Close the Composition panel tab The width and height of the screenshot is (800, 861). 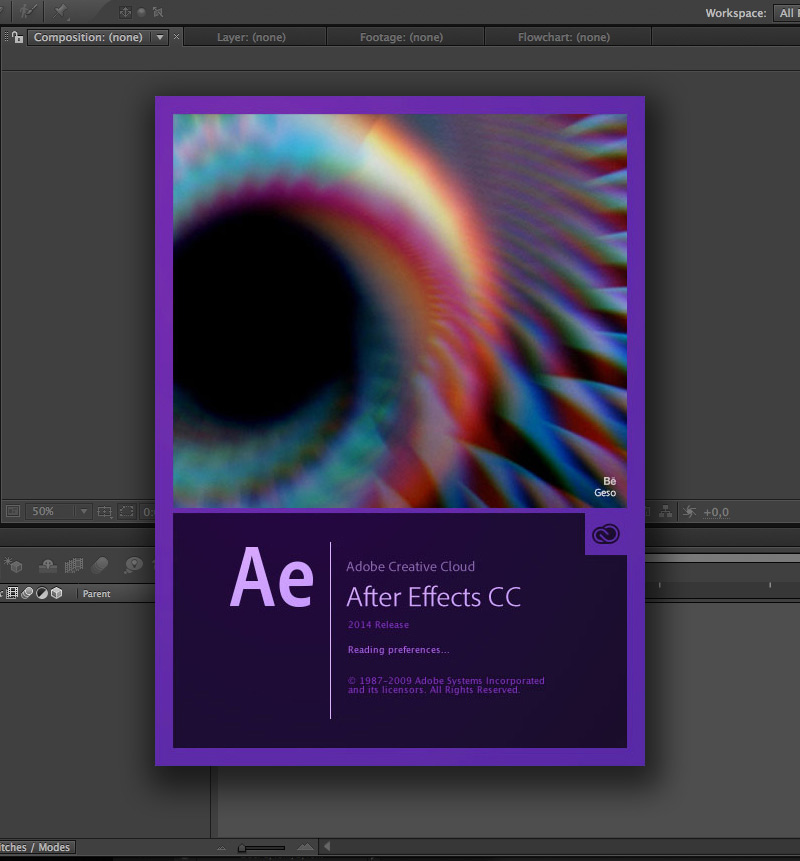click(x=176, y=37)
